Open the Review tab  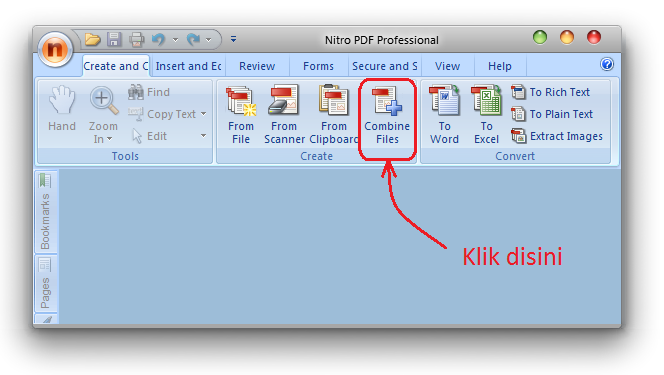(257, 66)
